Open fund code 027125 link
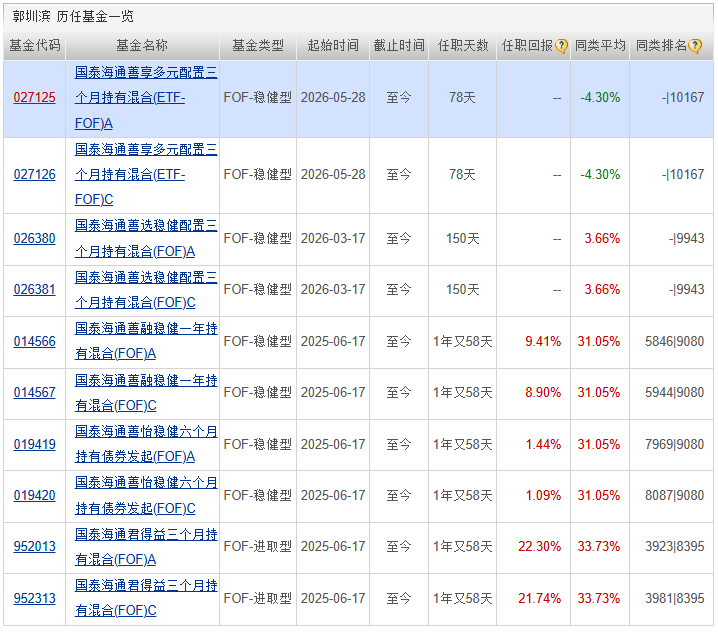718x633 pixels. tap(34, 98)
